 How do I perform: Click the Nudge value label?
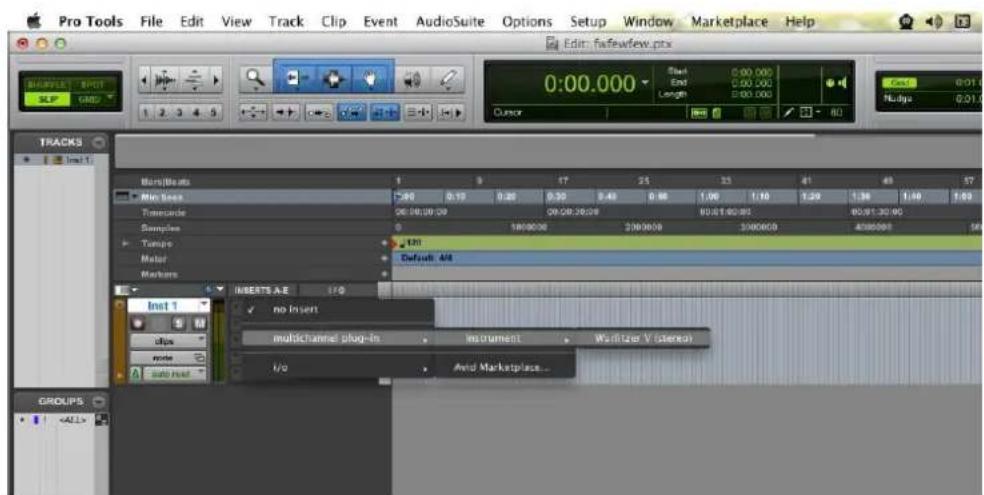tap(898, 98)
